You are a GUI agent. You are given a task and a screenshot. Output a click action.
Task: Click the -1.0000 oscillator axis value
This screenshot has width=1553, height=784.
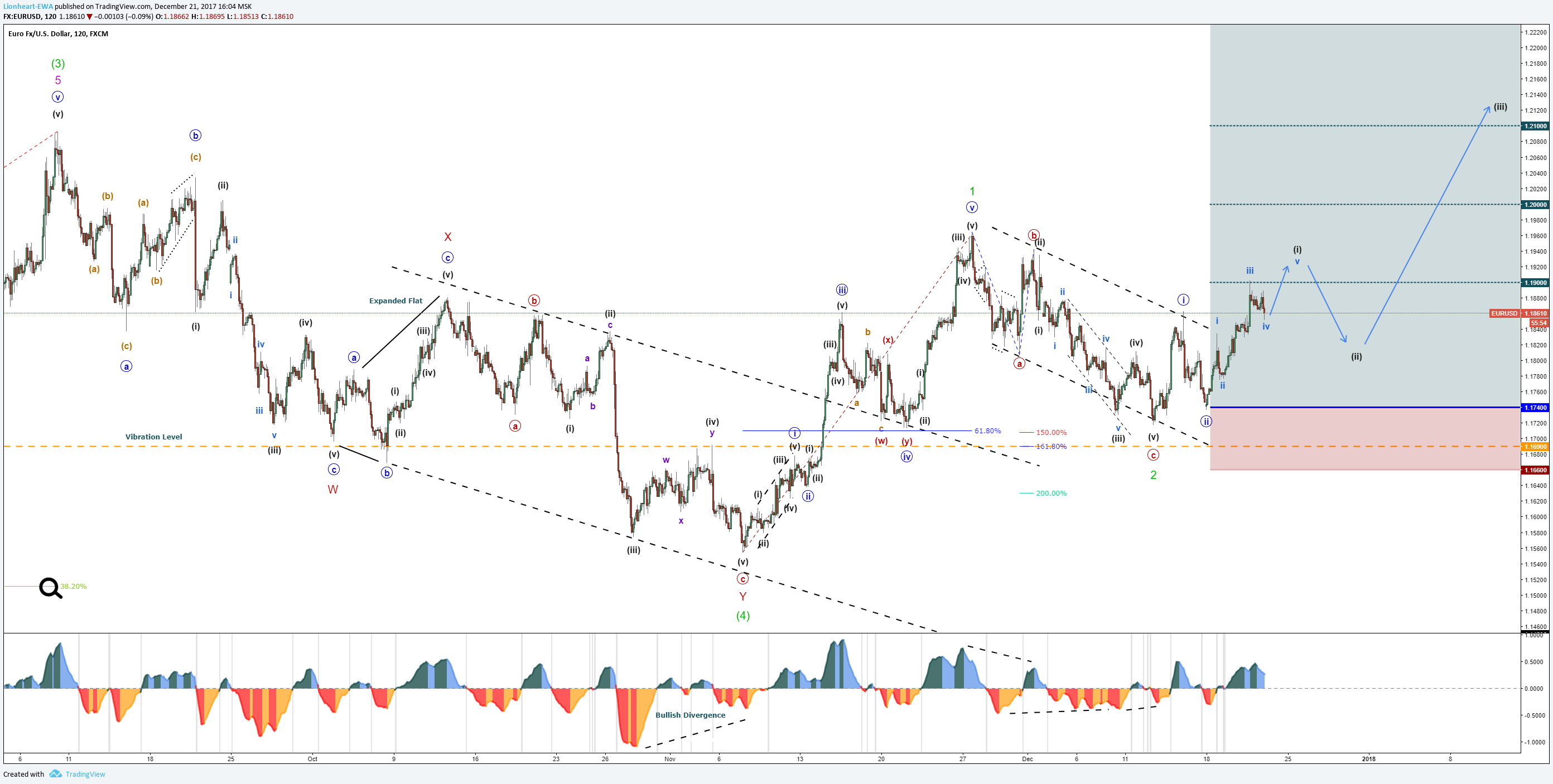coord(1533,742)
